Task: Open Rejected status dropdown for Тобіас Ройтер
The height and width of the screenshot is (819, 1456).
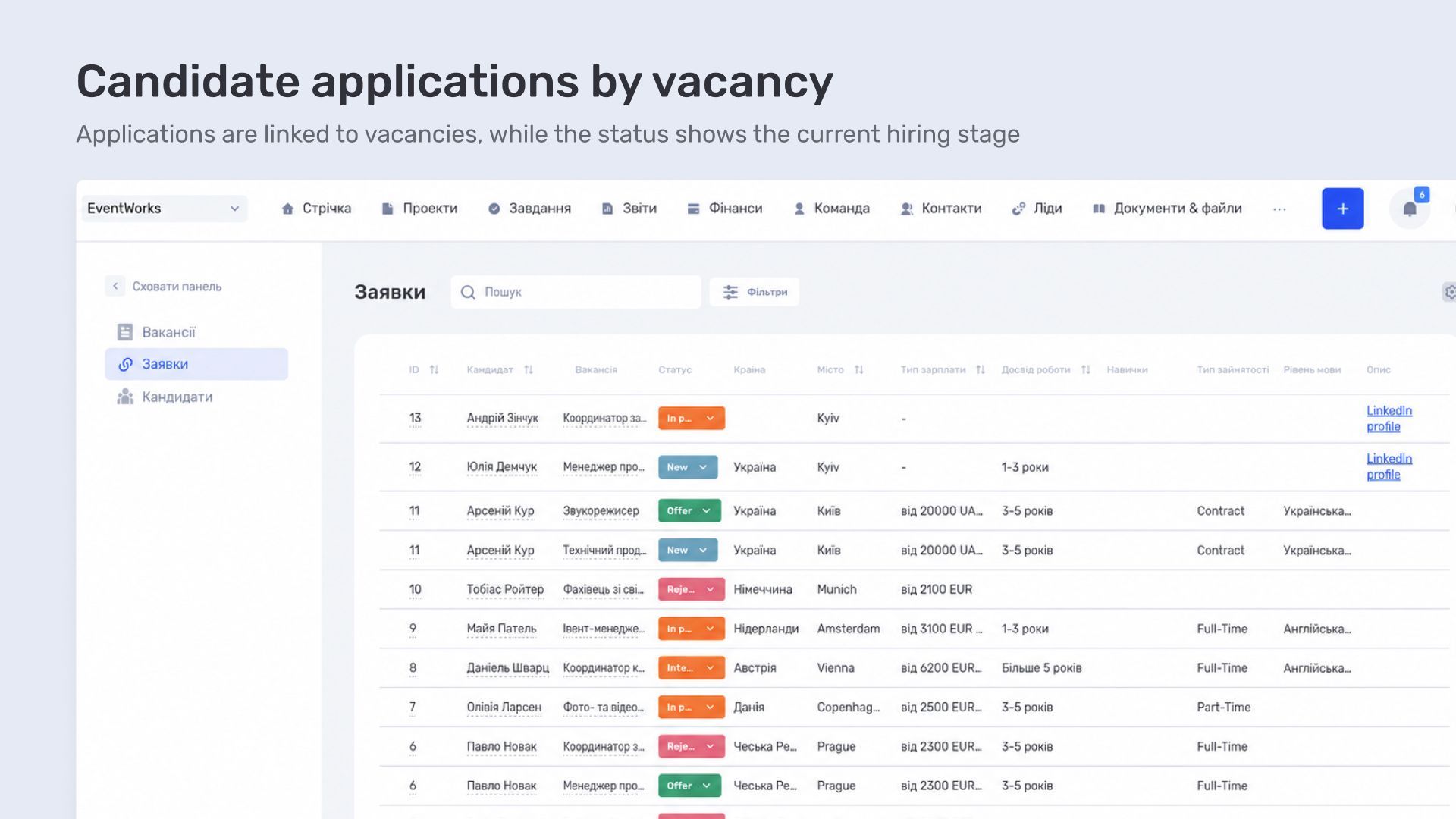Action: point(691,589)
